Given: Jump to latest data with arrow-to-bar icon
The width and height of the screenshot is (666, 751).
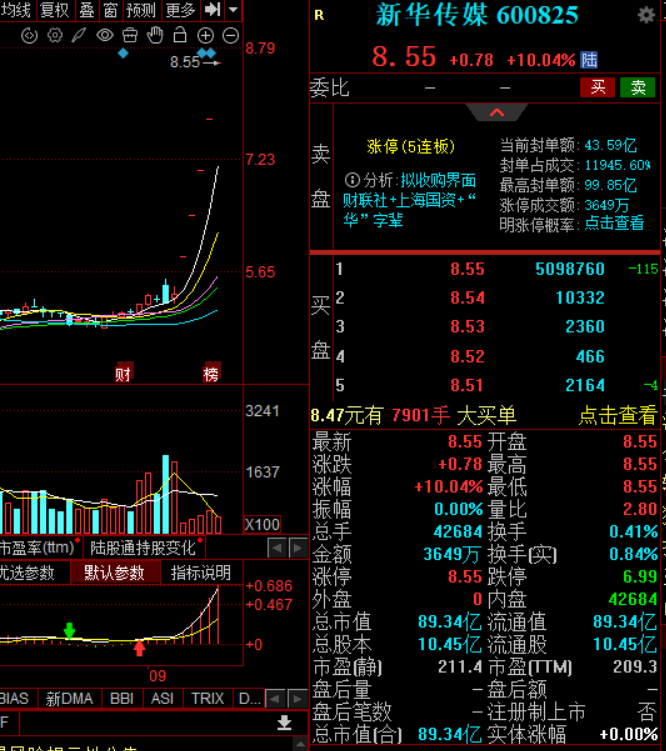Looking at the screenshot, I should tap(212, 10).
